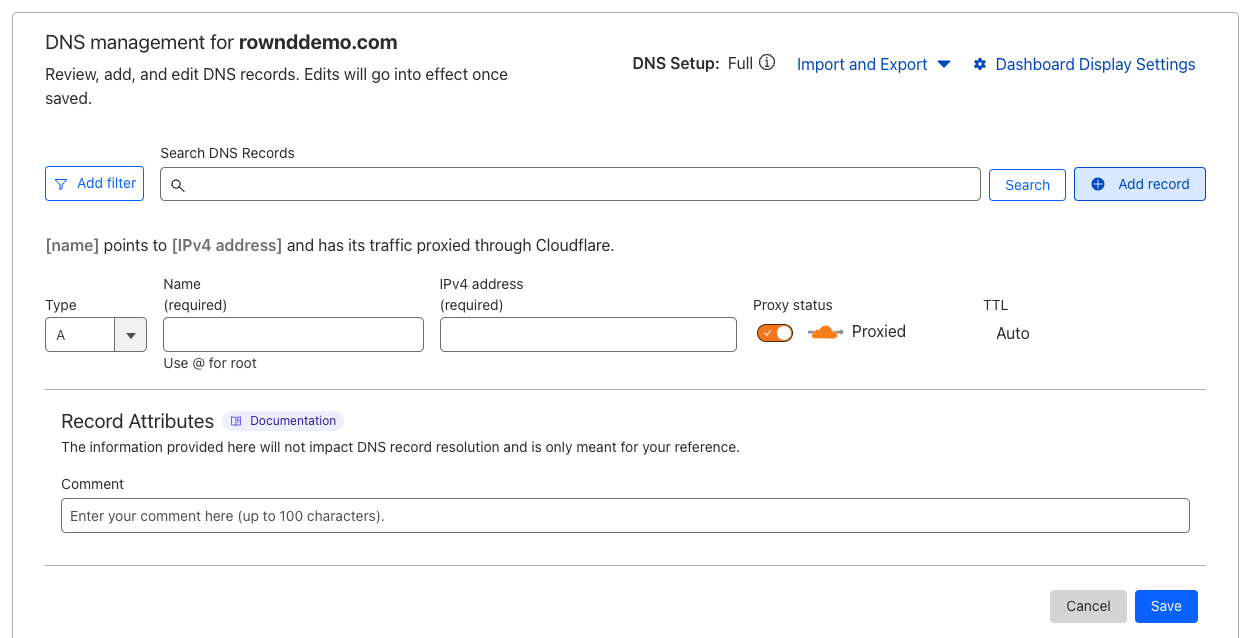The width and height of the screenshot is (1259, 638).
Task: Open the Documentation link
Action: (x=283, y=421)
